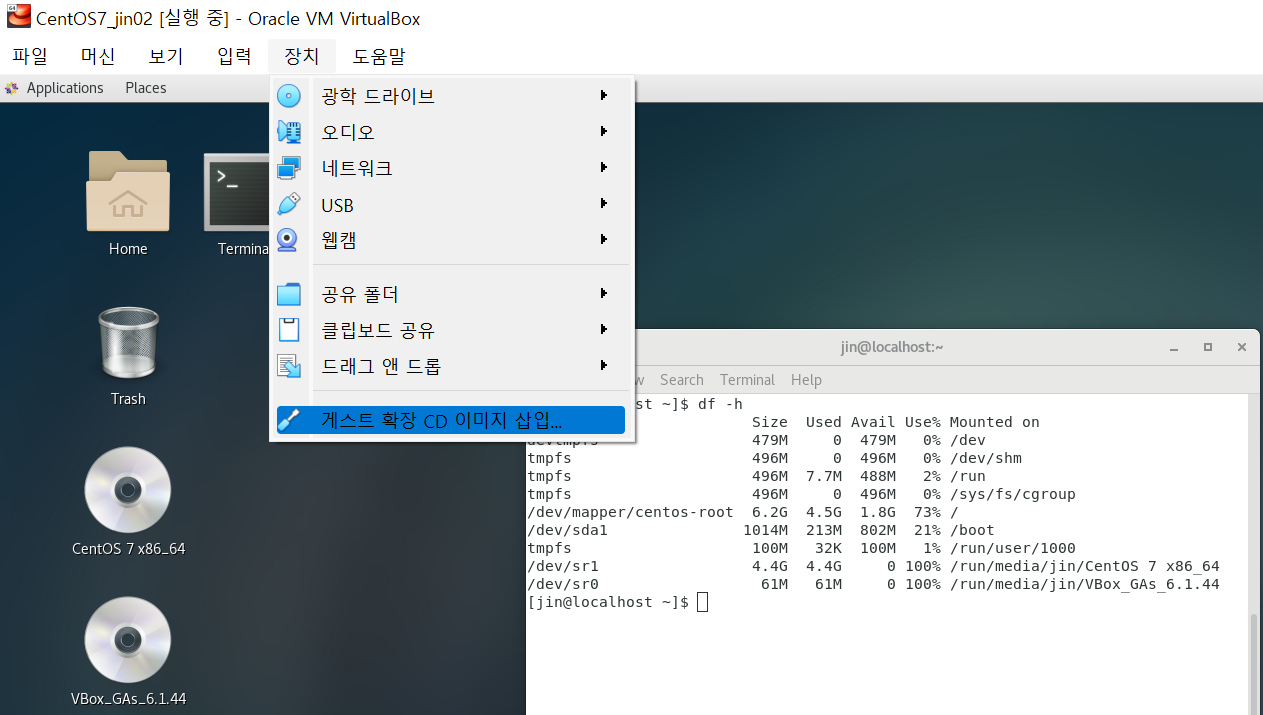
Task: Expand the 광학 드라이브 submenu arrow
Action: tap(604, 95)
